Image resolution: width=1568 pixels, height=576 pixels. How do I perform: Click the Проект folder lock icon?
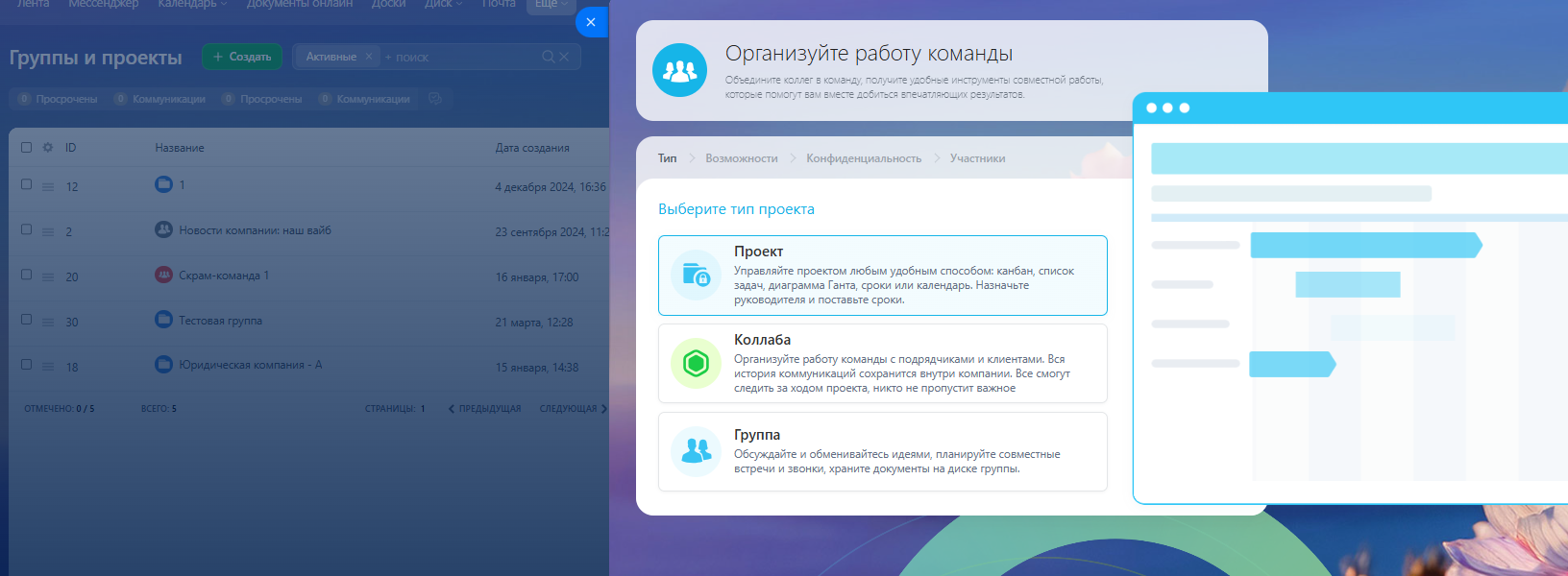pyautogui.click(x=696, y=276)
